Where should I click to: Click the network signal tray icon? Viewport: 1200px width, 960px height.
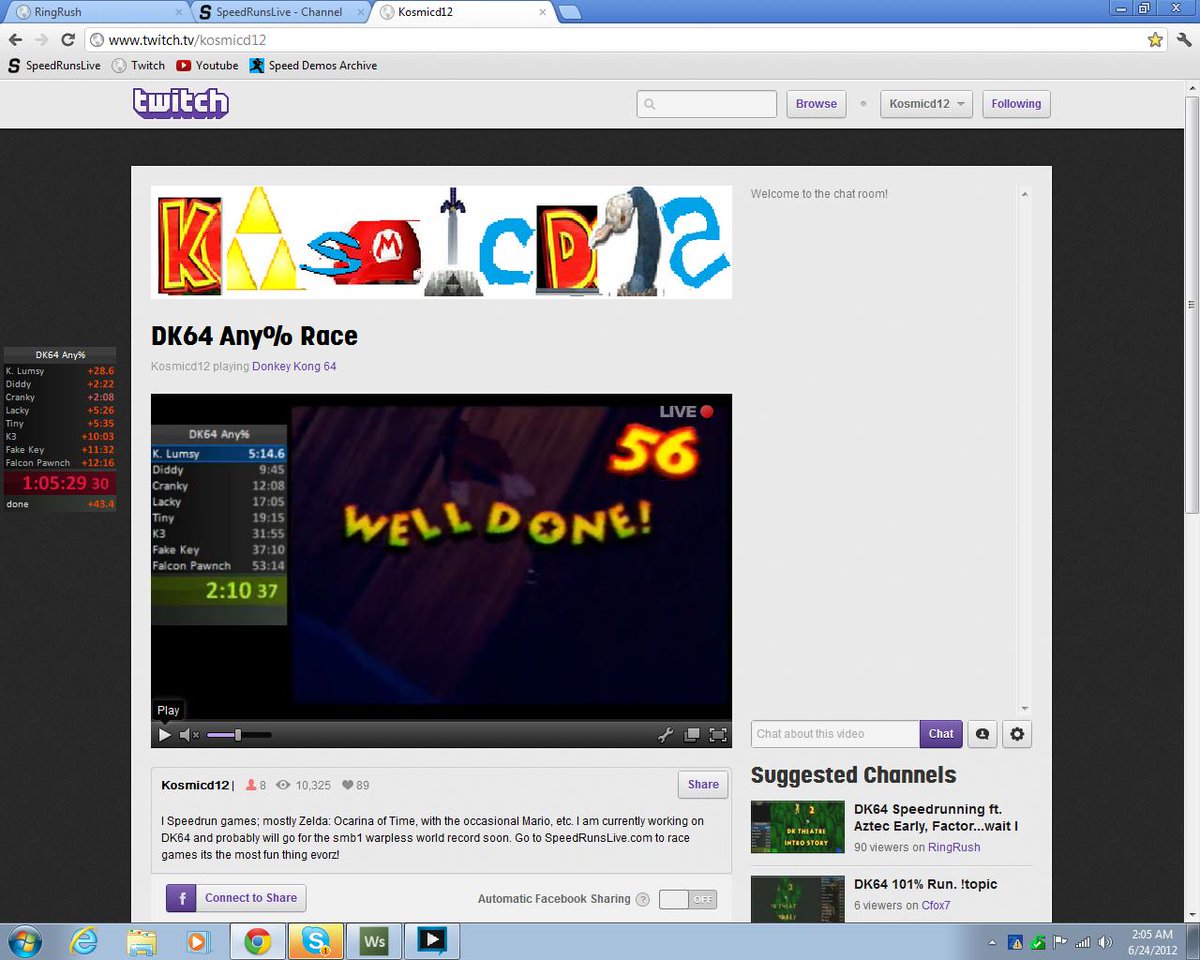1082,942
